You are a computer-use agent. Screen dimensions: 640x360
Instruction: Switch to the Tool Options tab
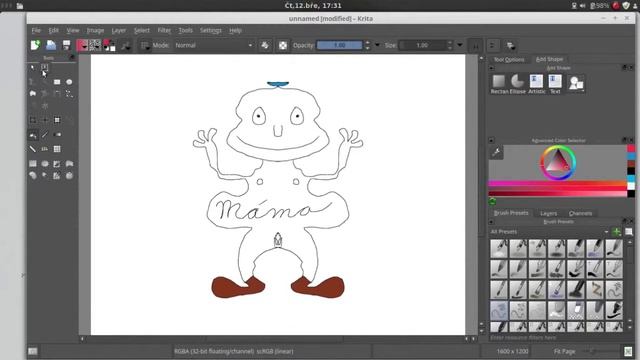[509, 60]
